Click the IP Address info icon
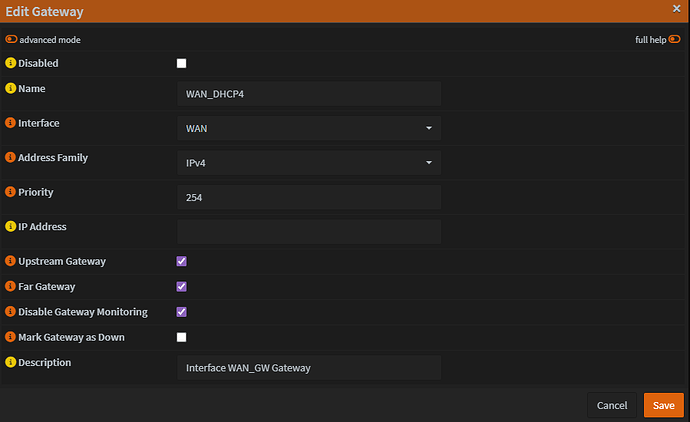Viewport: 690px width, 422px height. (x=11, y=227)
